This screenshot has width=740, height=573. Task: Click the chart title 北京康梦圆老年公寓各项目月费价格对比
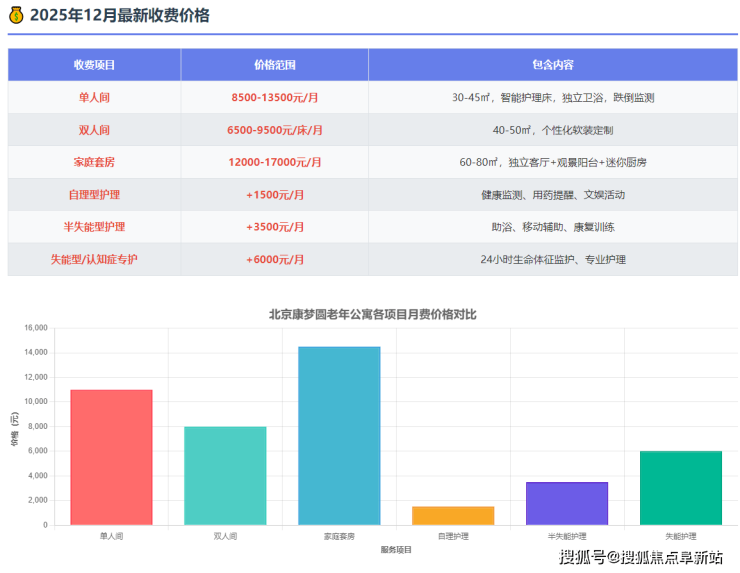373,314
